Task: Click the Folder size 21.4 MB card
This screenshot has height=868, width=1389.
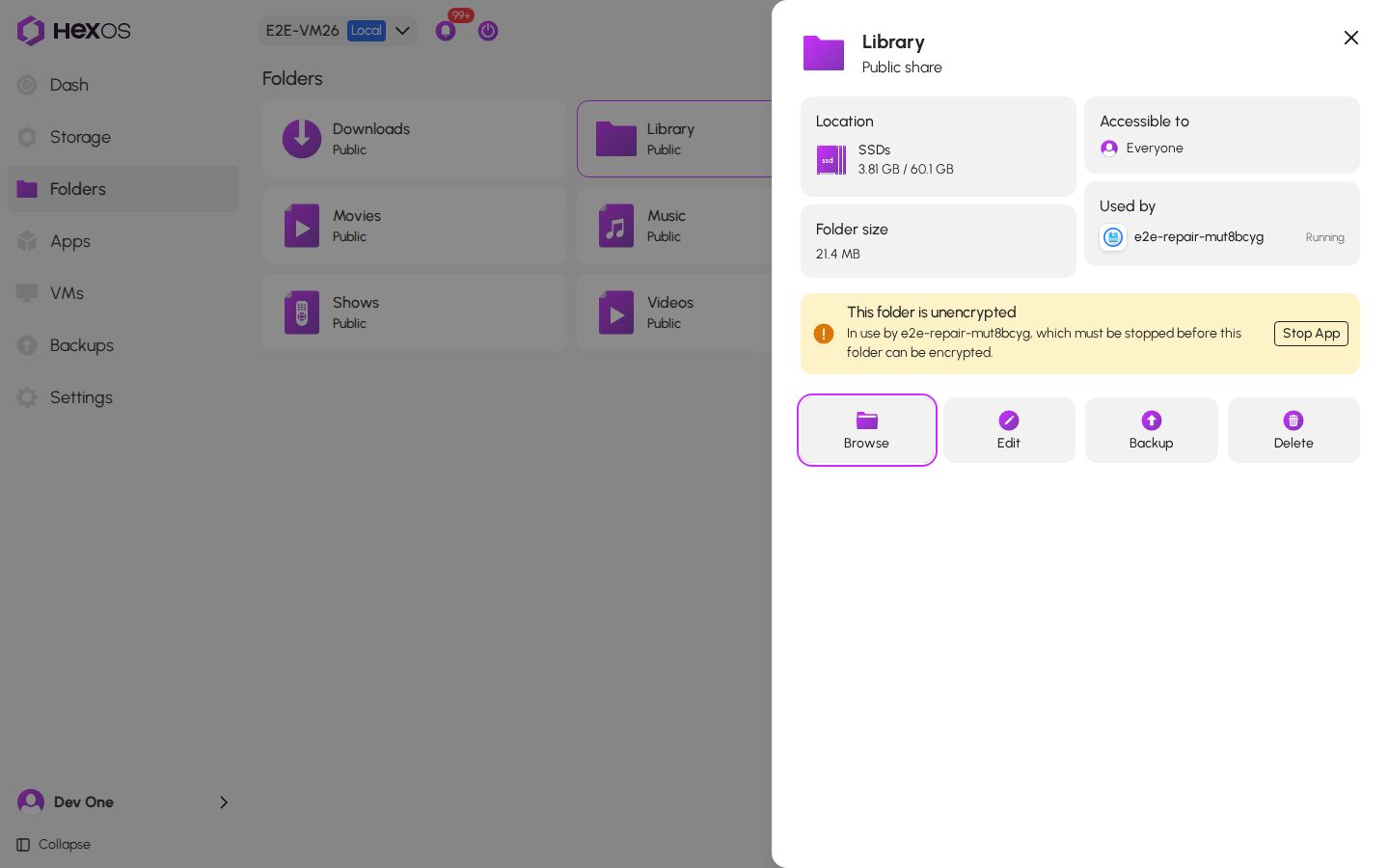Action: pos(939,241)
